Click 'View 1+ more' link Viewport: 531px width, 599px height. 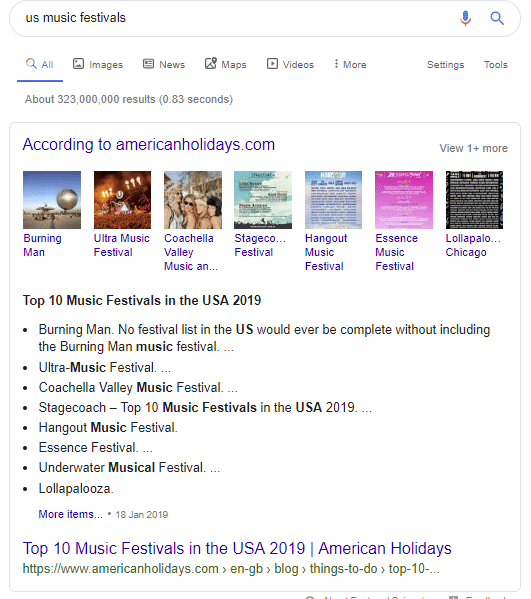473,148
